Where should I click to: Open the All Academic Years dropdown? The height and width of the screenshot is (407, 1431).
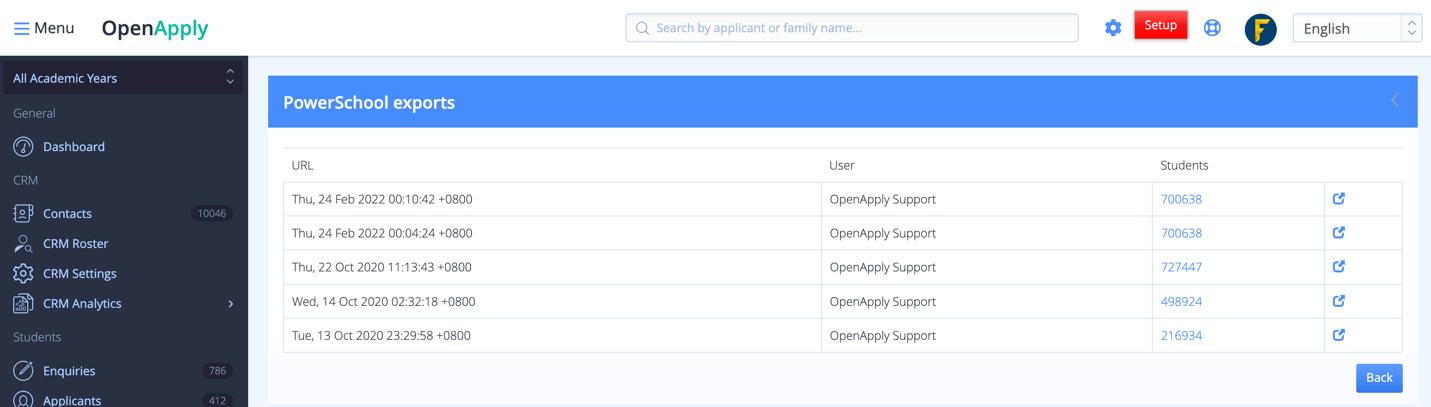pos(123,78)
